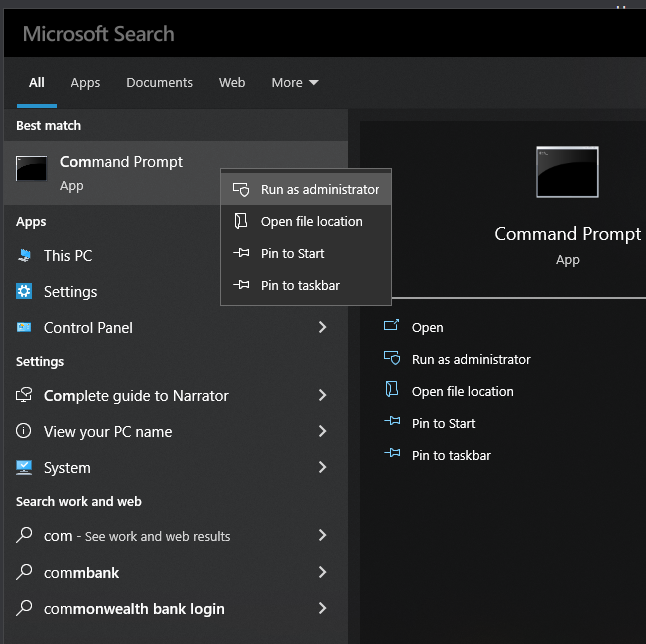This screenshot has width=646, height=644.
Task: Click the Narrator guide settings icon
Action: coord(25,396)
